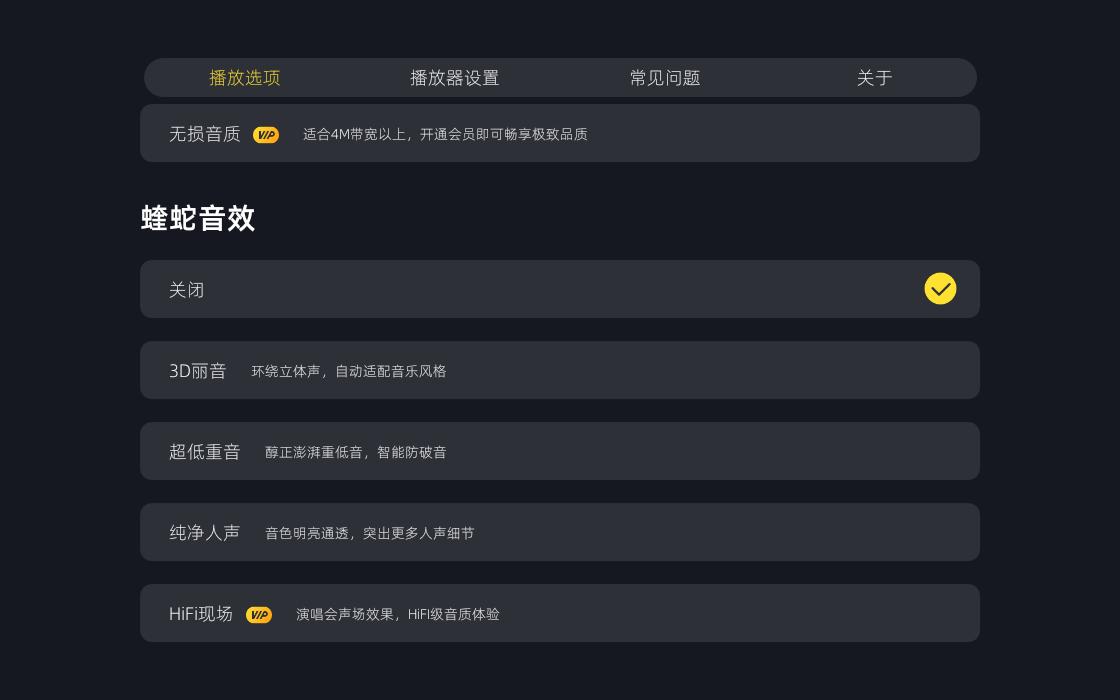Click the 3D丽音 description about 环绕立体声
Image resolution: width=1120 pixels, height=700 pixels.
click(348, 371)
